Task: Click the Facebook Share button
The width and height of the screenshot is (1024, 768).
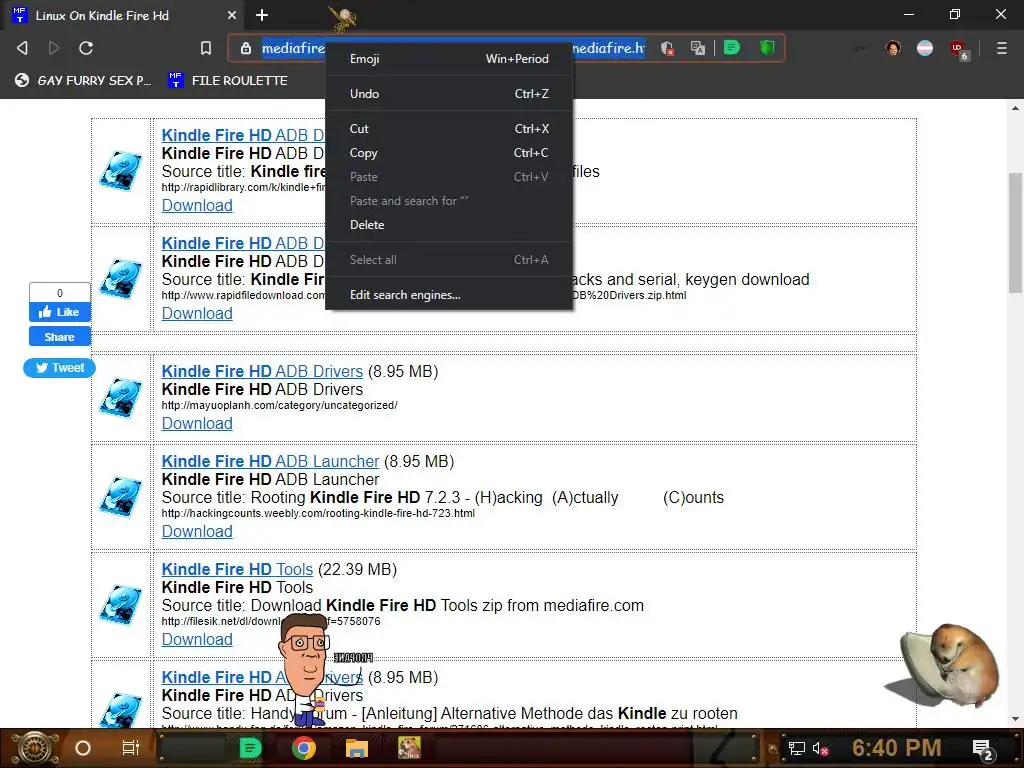Action: [x=59, y=337]
